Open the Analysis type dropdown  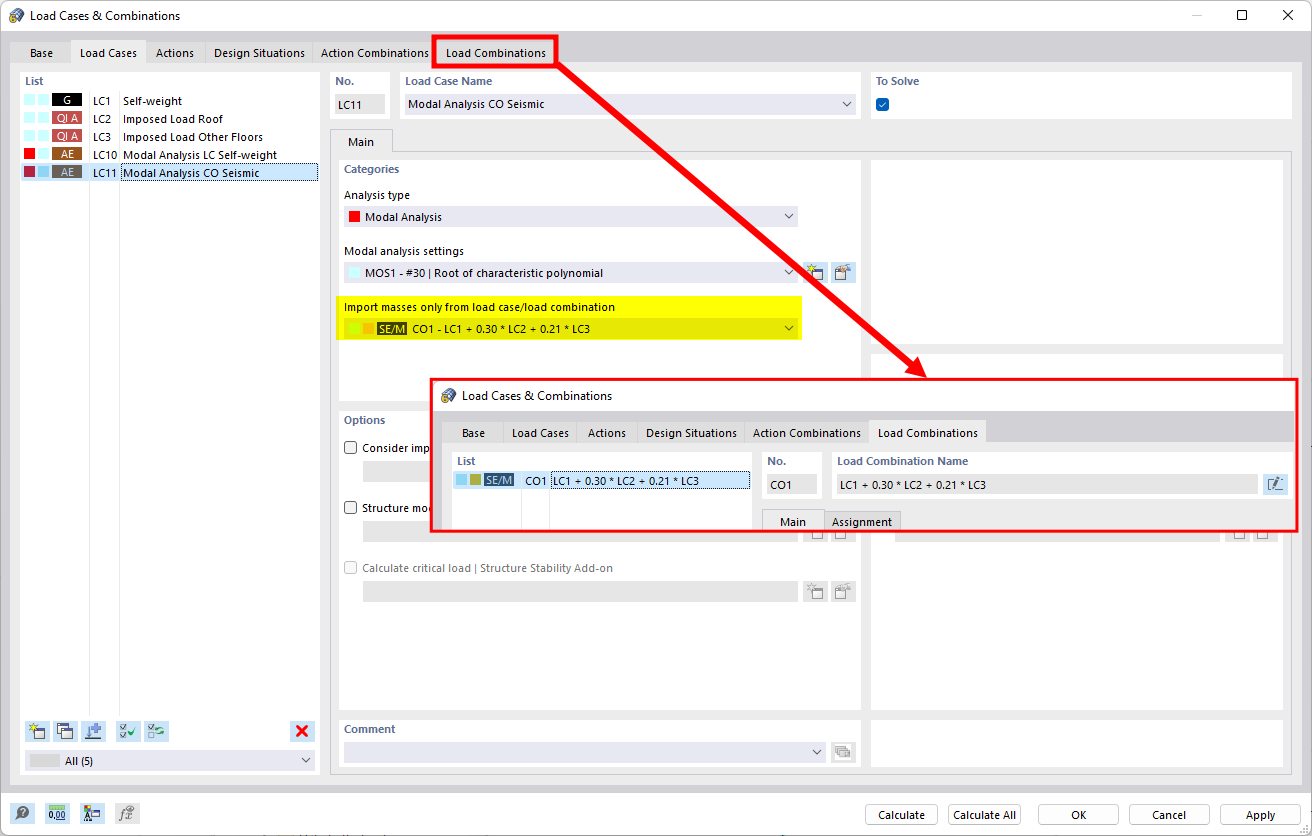pos(789,216)
